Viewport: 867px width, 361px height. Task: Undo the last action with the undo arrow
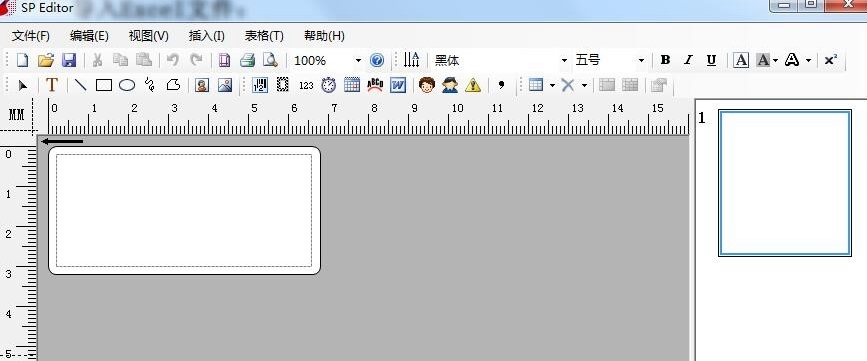coord(173,60)
